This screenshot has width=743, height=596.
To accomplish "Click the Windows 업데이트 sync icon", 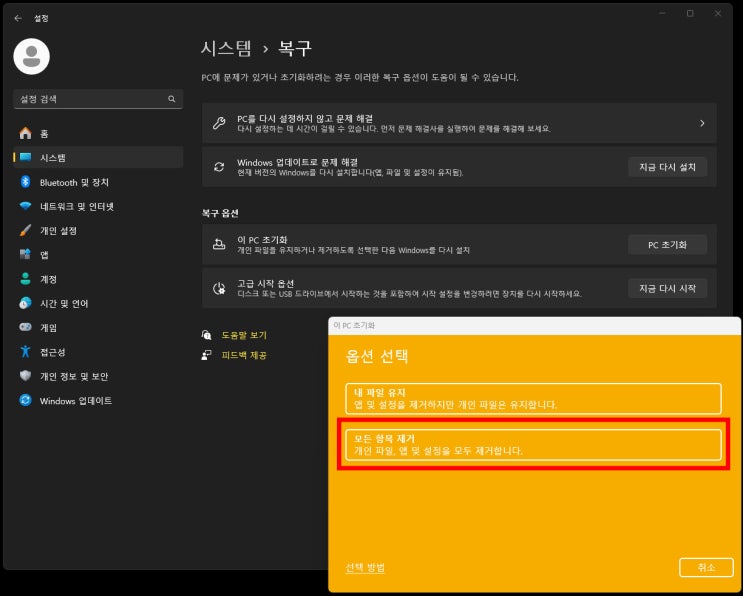I will 26,400.
